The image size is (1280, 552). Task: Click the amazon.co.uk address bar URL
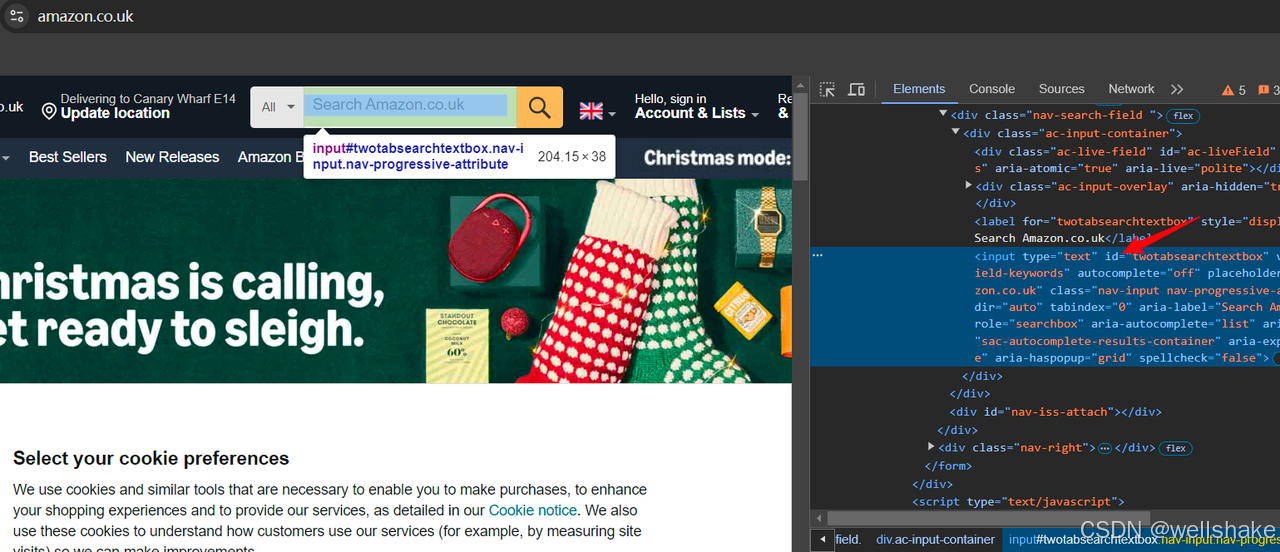point(86,17)
